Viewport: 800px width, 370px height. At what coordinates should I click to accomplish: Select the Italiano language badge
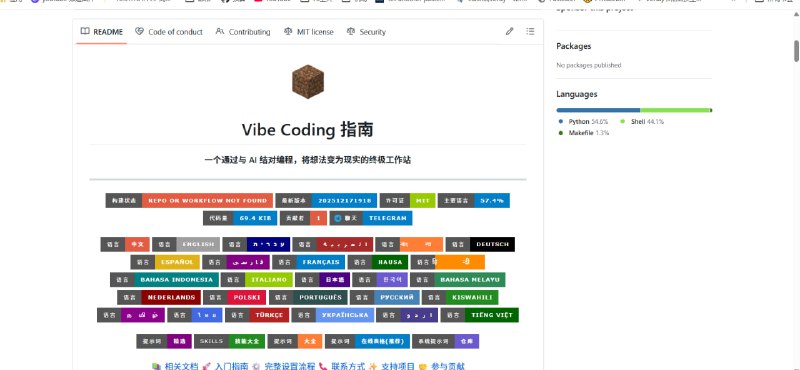point(257,280)
